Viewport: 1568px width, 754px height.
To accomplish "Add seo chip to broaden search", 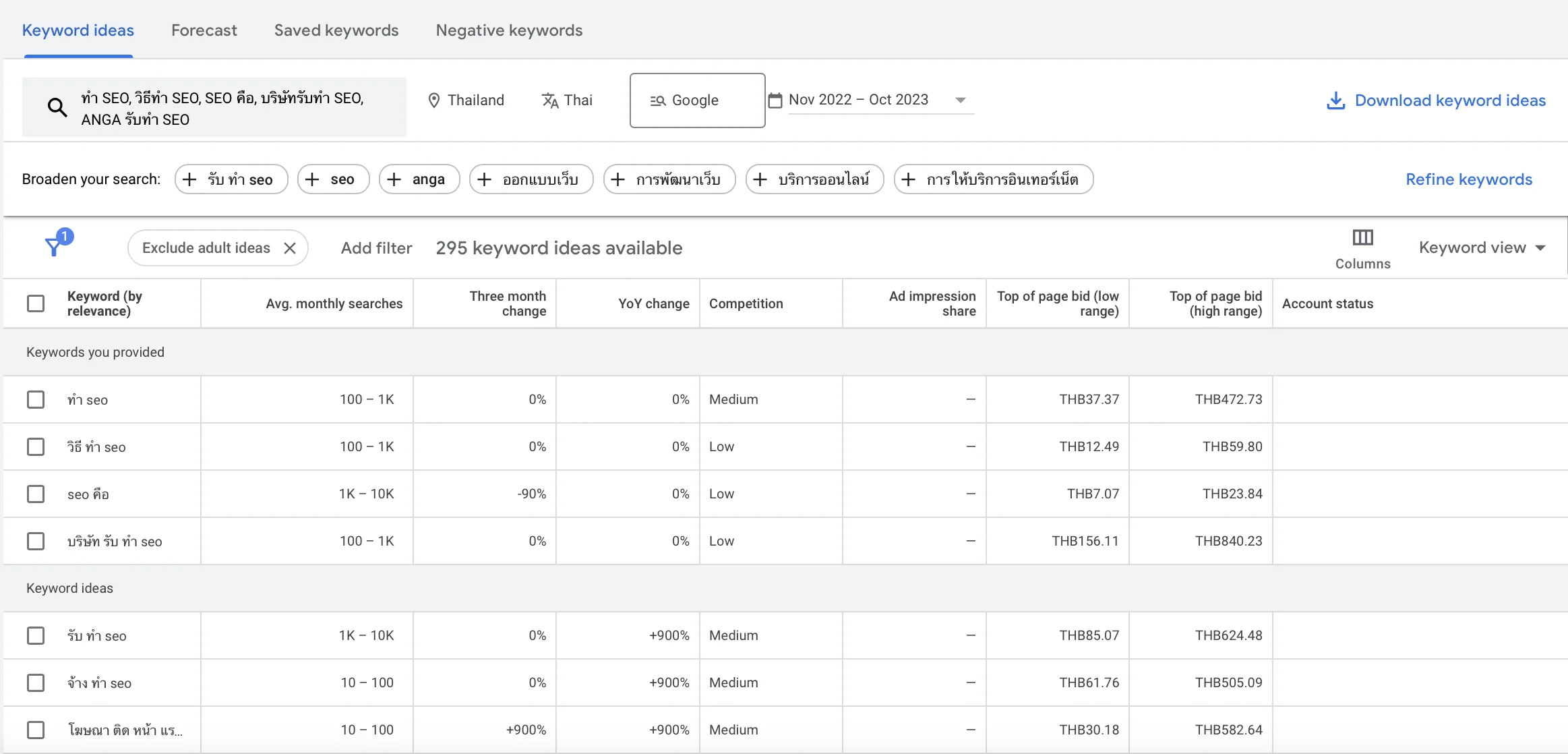I will [334, 179].
